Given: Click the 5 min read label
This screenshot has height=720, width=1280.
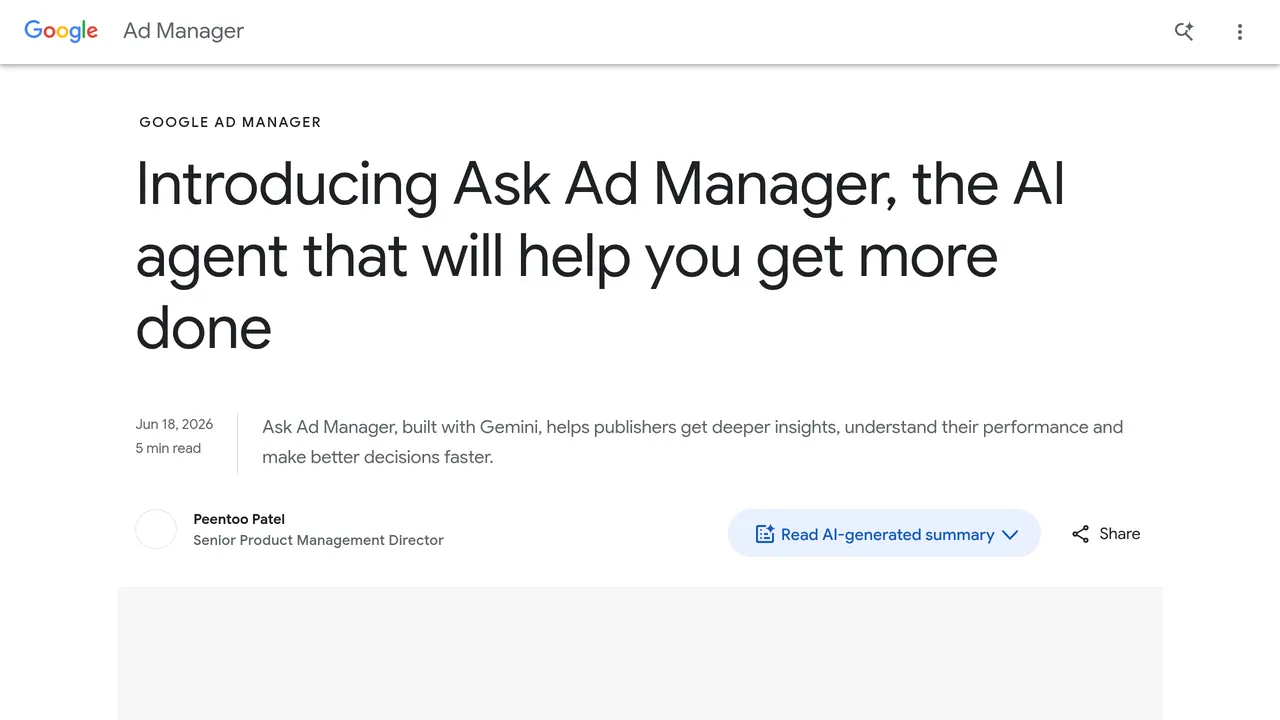Looking at the screenshot, I should pos(168,448).
